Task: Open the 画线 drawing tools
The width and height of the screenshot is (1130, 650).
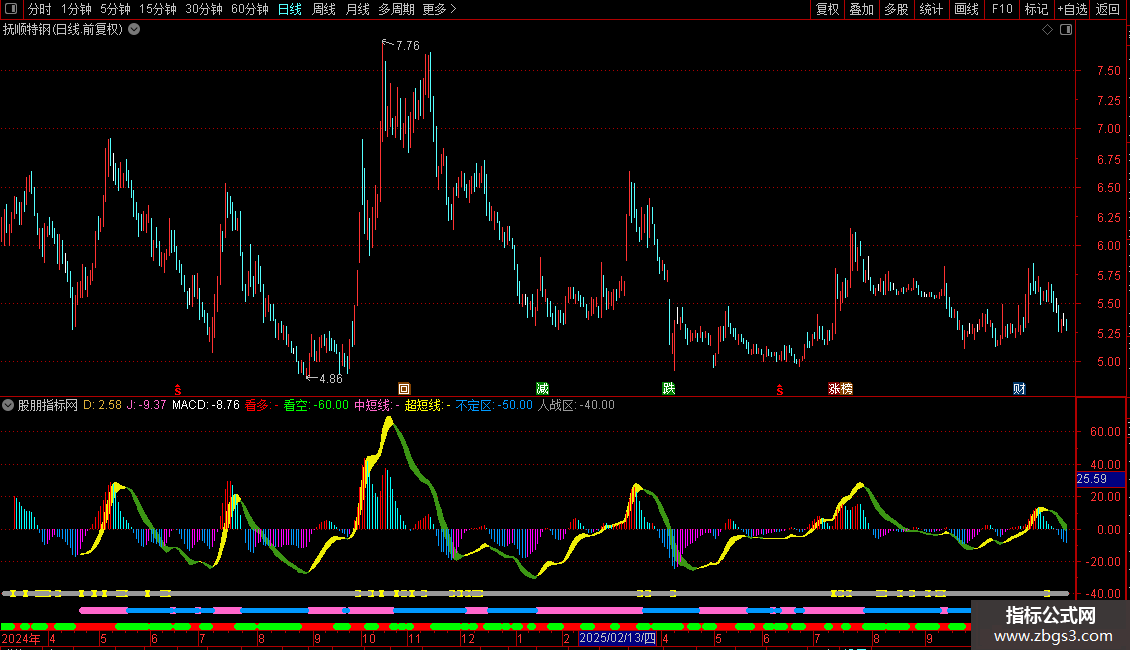Action: tap(966, 9)
